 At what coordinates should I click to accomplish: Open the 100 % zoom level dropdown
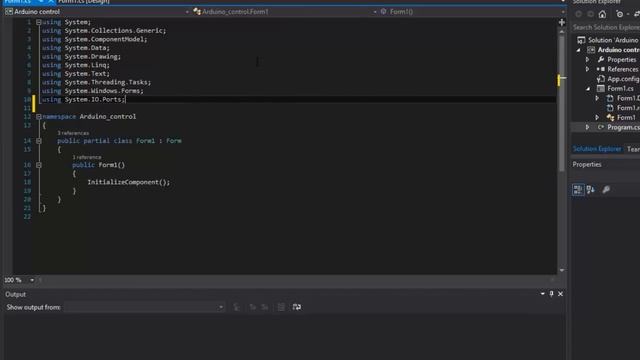[x=32, y=280]
